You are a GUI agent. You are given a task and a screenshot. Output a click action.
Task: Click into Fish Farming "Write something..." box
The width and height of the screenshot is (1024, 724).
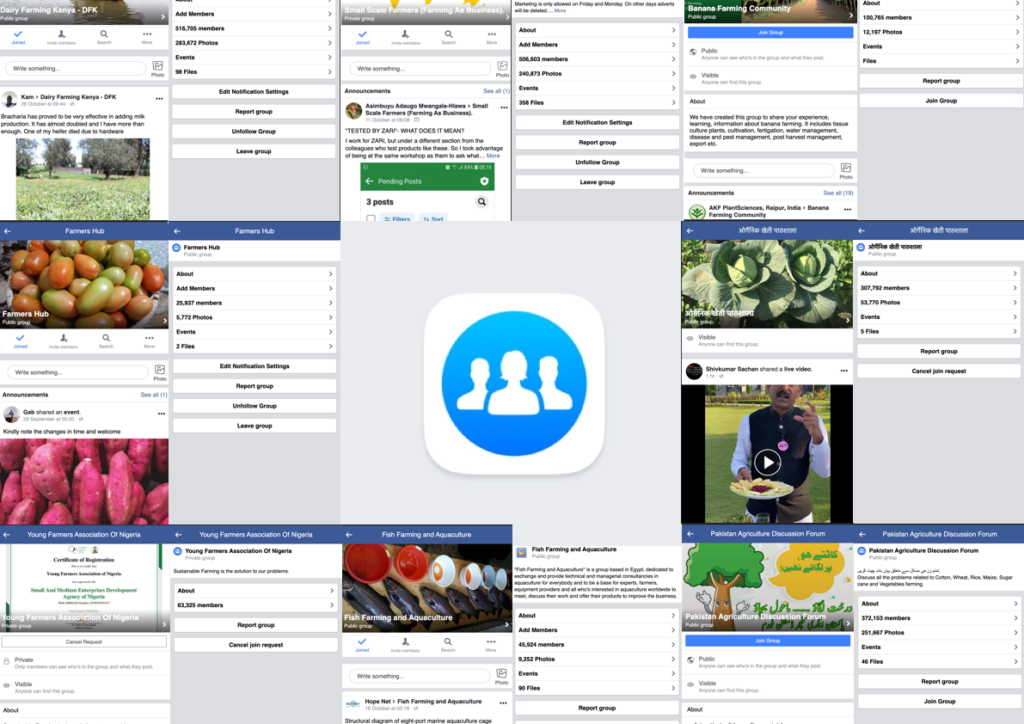click(419, 676)
